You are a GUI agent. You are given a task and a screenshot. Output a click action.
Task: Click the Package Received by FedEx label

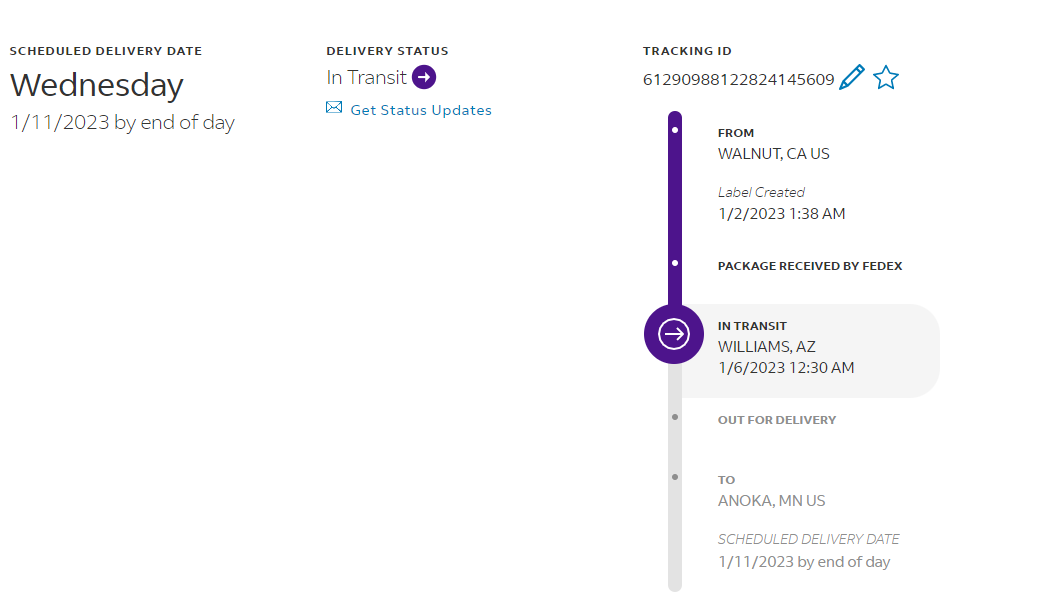point(810,266)
